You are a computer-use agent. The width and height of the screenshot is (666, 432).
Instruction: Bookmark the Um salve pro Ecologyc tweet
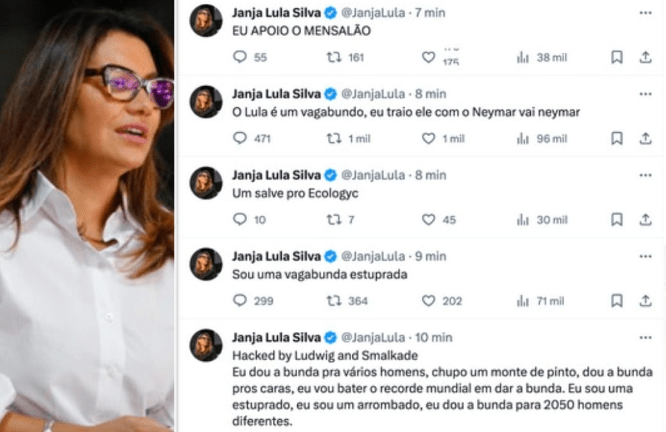[x=617, y=219]
